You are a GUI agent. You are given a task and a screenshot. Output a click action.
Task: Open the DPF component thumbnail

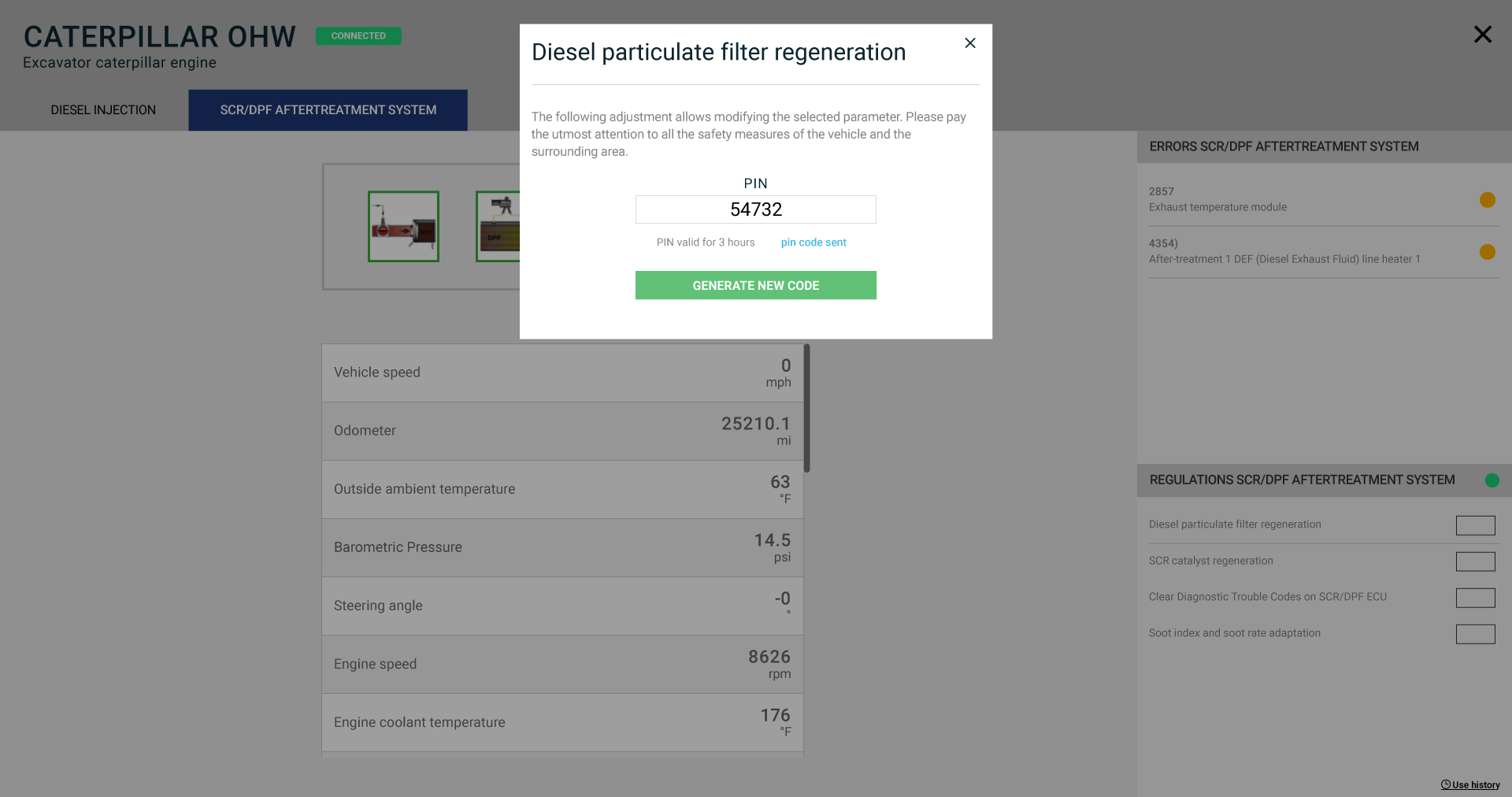[x=498, y=227]
